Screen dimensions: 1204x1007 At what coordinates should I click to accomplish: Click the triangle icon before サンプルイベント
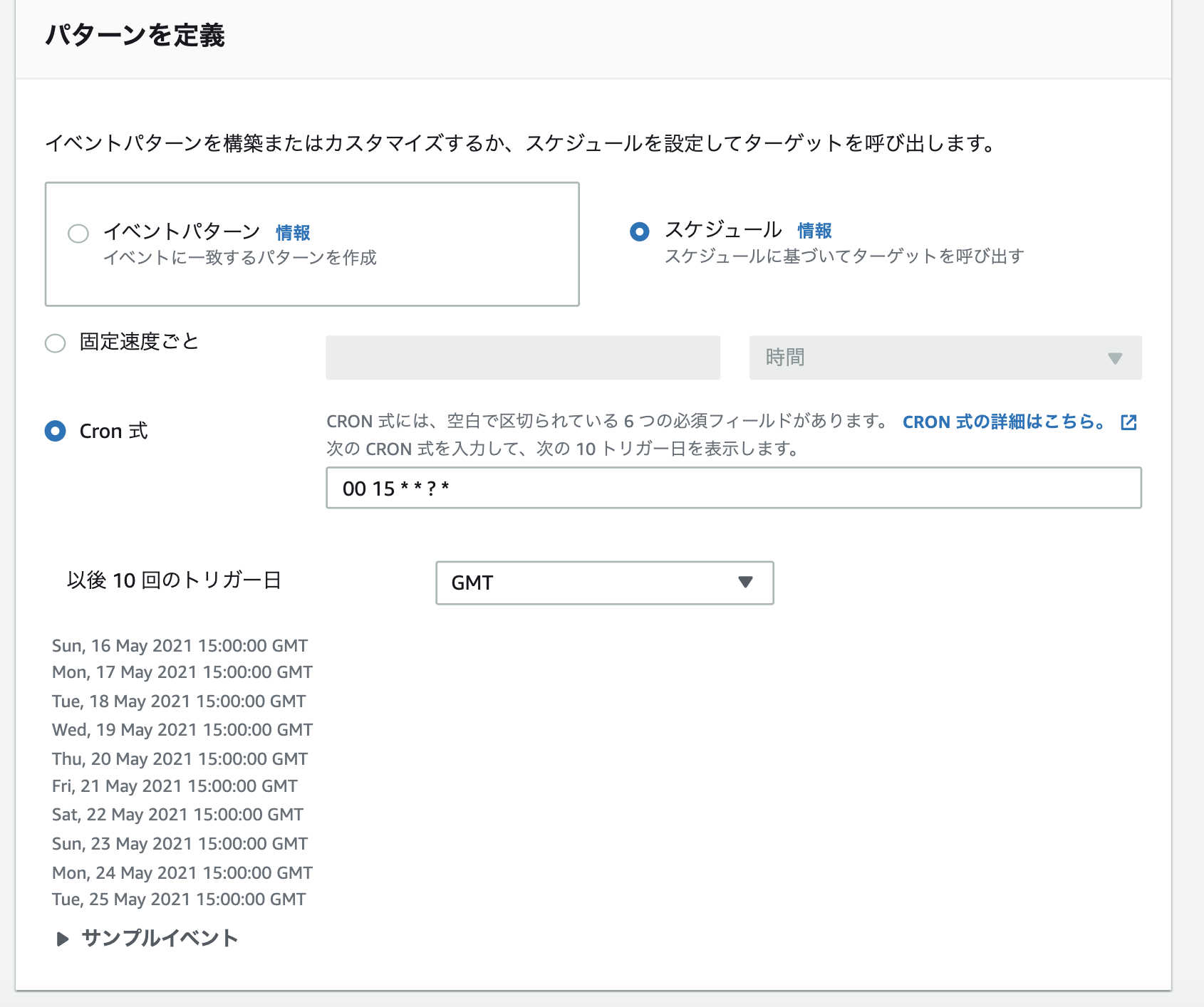tap(63, 939)
